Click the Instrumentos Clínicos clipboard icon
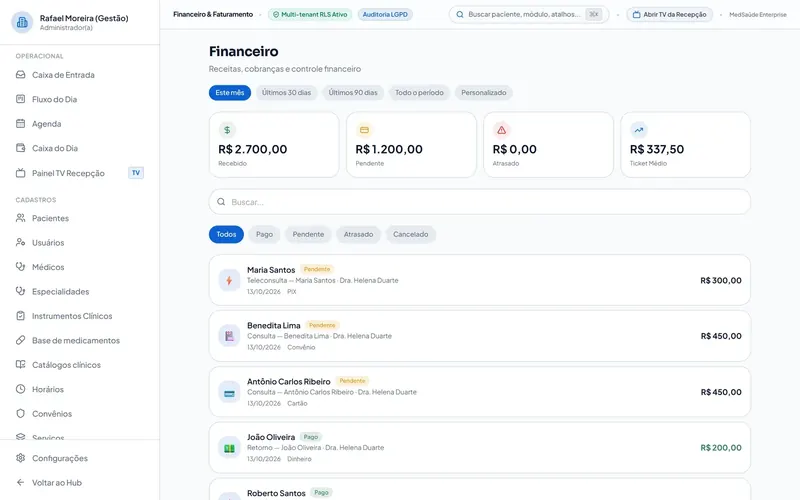 coord(20,316)
